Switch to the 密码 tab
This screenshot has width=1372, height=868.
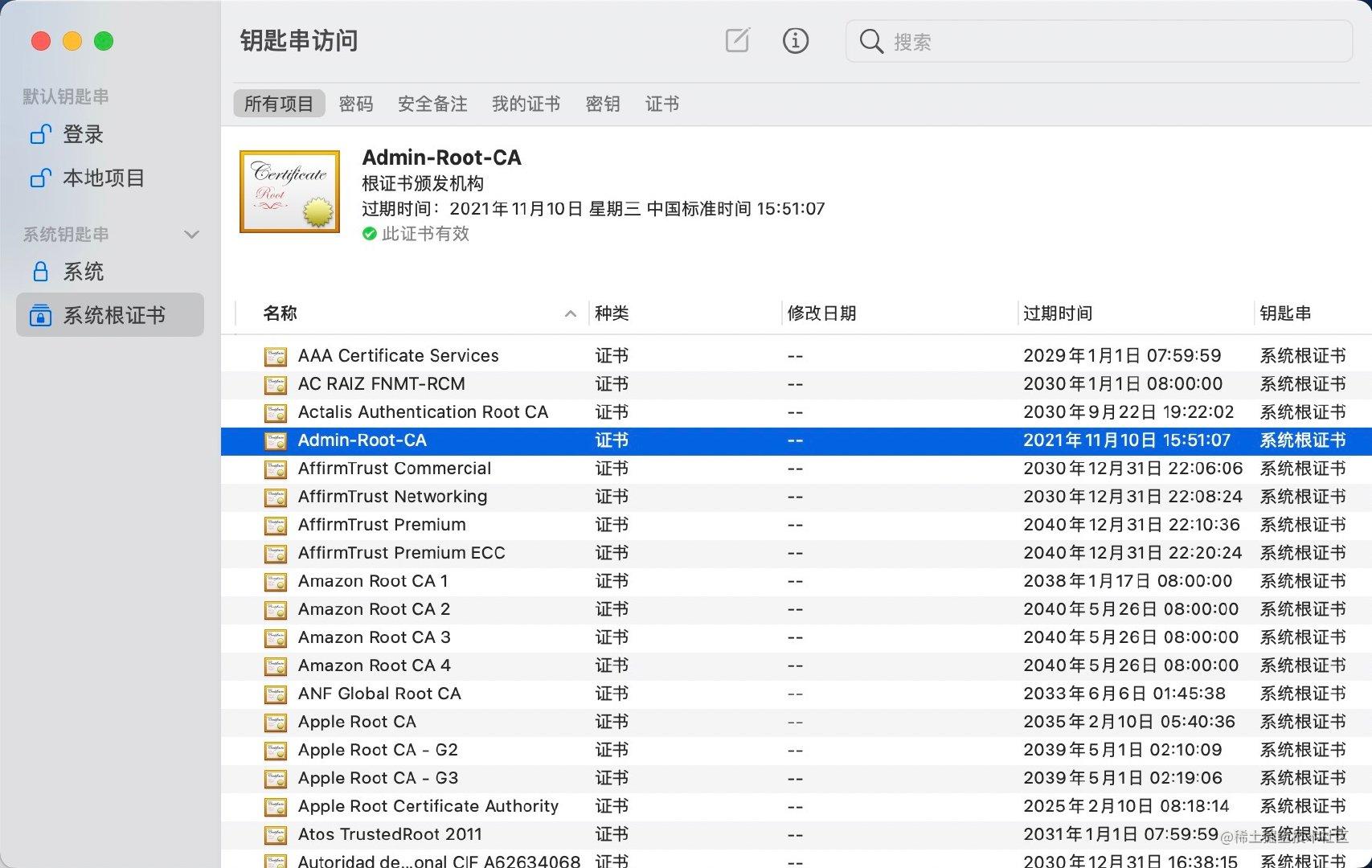click(x=356, y=104)
